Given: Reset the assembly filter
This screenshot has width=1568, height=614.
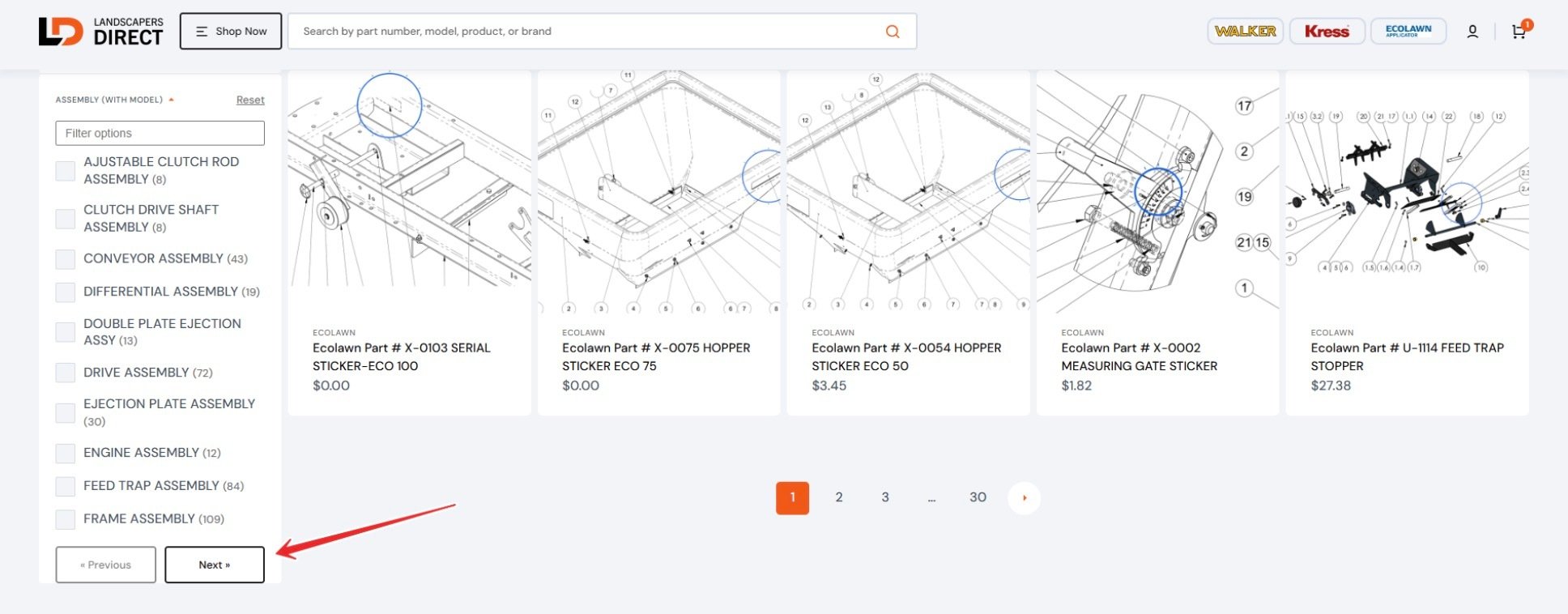Looking at the screenshot, I should coord(250,100).
